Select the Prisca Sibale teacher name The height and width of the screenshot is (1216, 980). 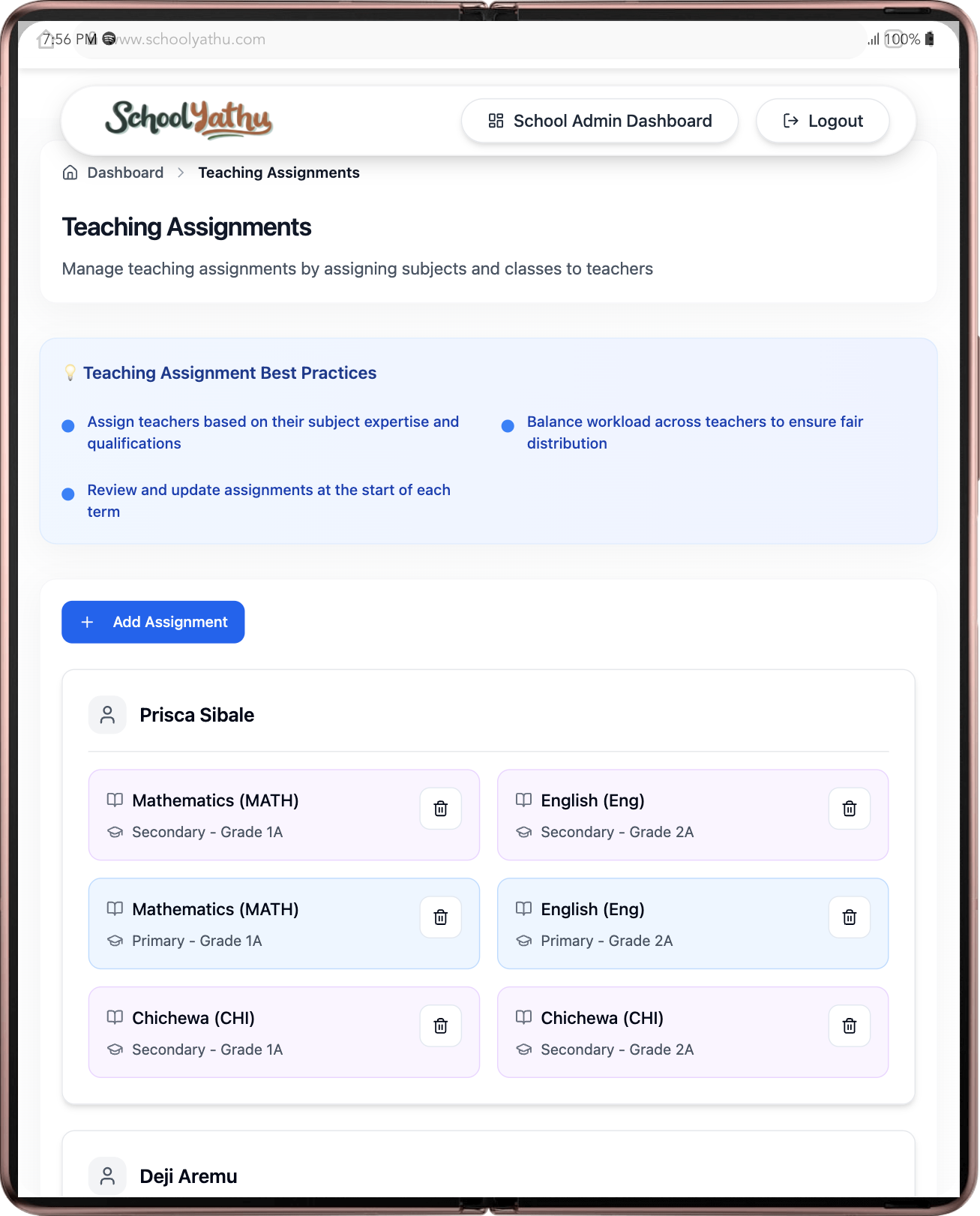pos(197,715)
